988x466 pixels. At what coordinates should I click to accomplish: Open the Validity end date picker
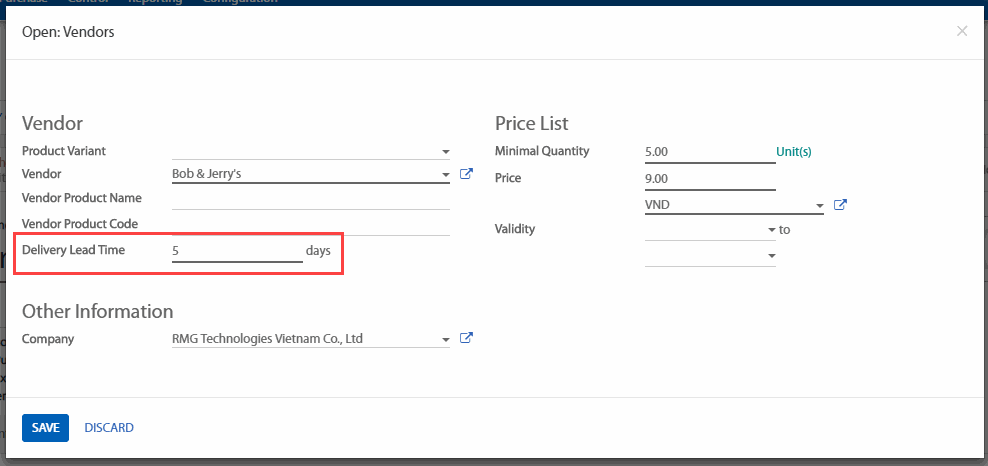tap(710, 255)
